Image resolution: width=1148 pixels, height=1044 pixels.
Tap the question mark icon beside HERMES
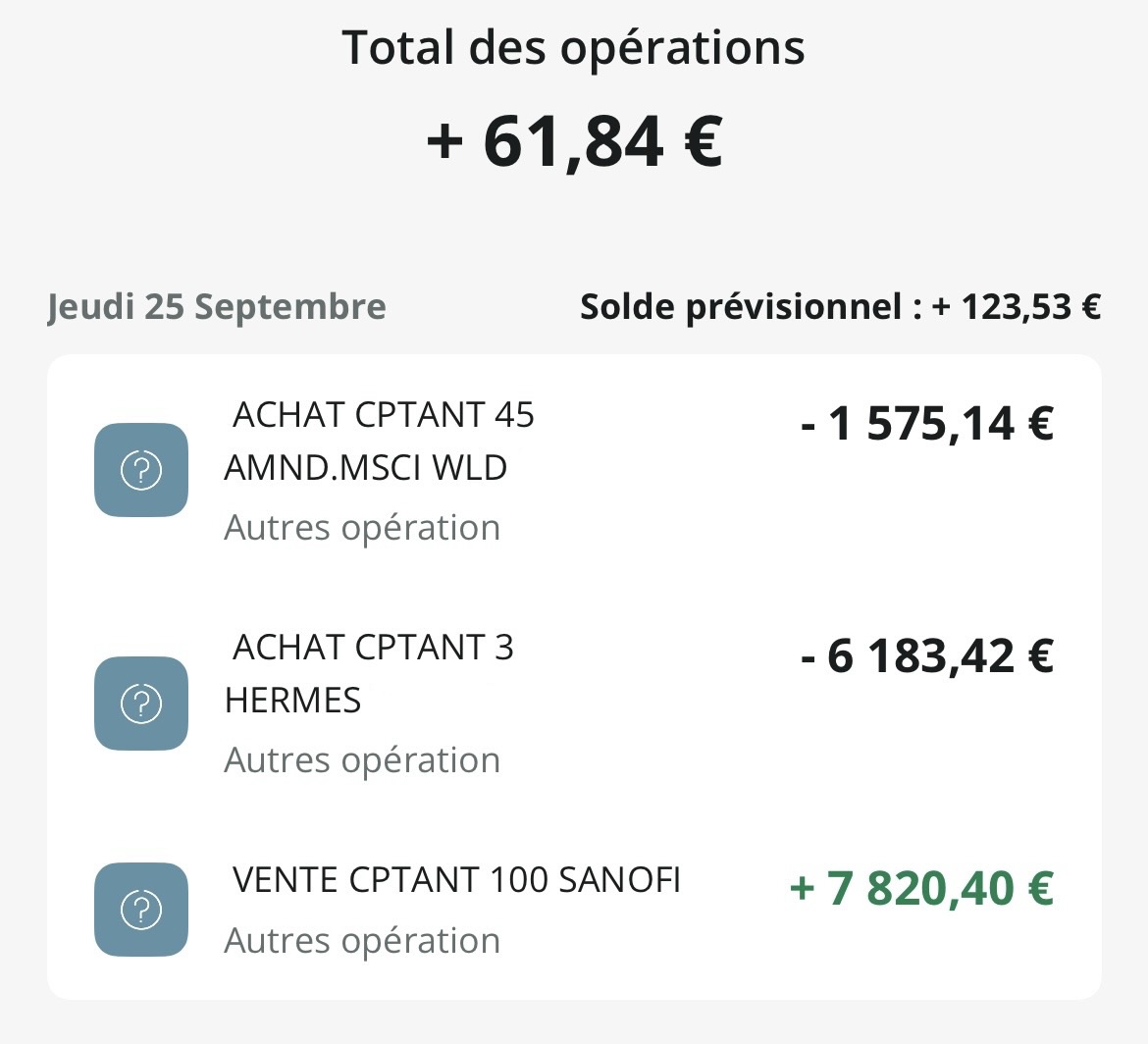[141, 703]
